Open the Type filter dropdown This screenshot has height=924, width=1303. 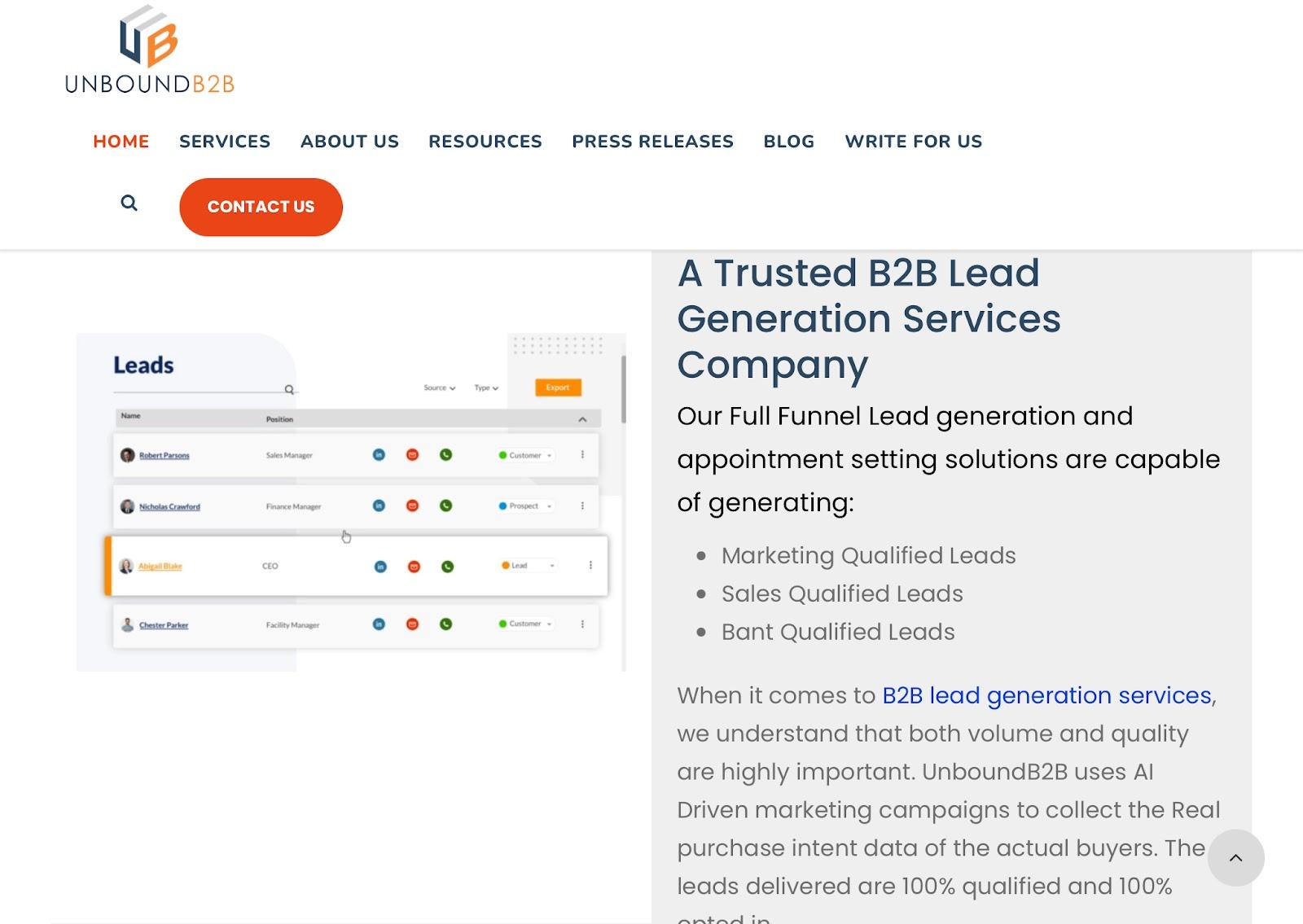coord(486,388)
